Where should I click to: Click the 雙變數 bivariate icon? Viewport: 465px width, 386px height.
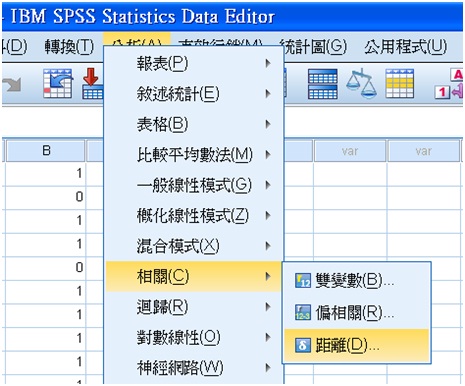303,280
